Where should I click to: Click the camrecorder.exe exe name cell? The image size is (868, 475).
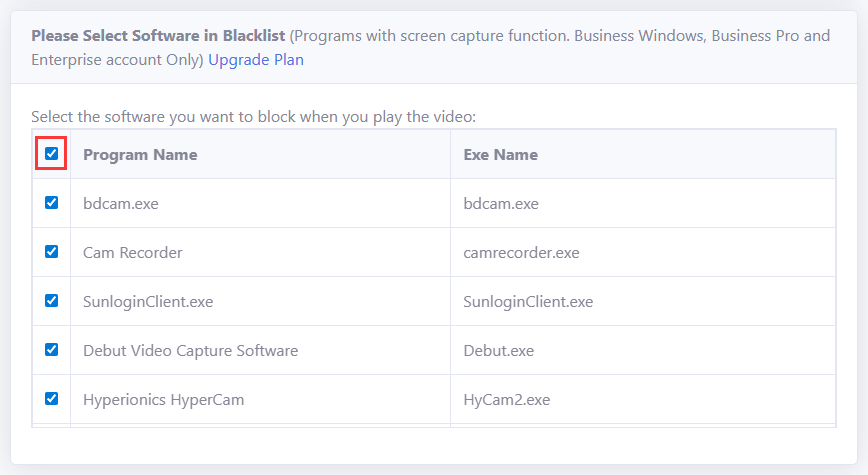pos(521,253)
